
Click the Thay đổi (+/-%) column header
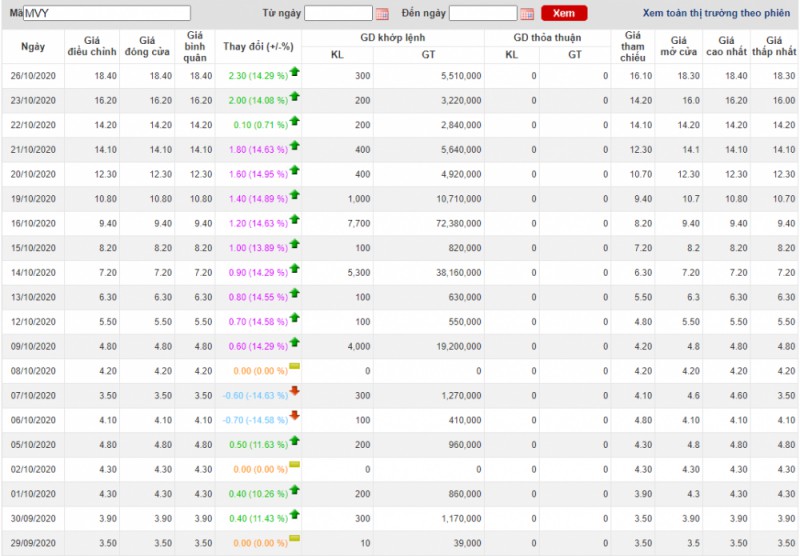[258, 47]
